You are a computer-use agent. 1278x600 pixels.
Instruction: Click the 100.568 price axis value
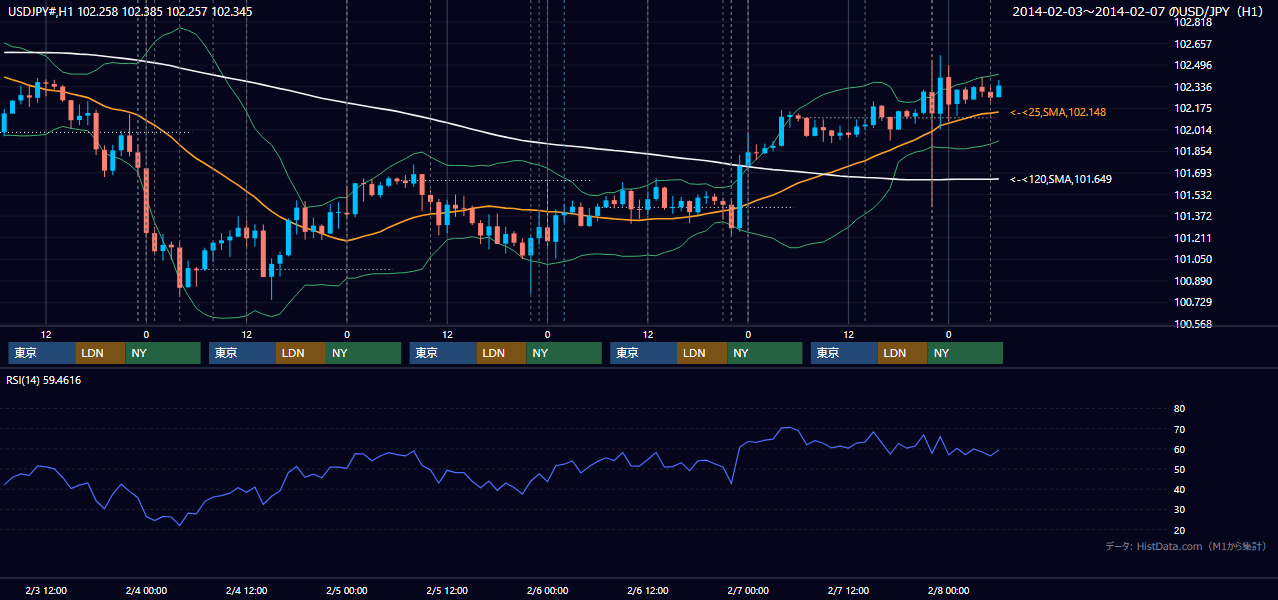pyautogui.click(x=1192, y=324)
